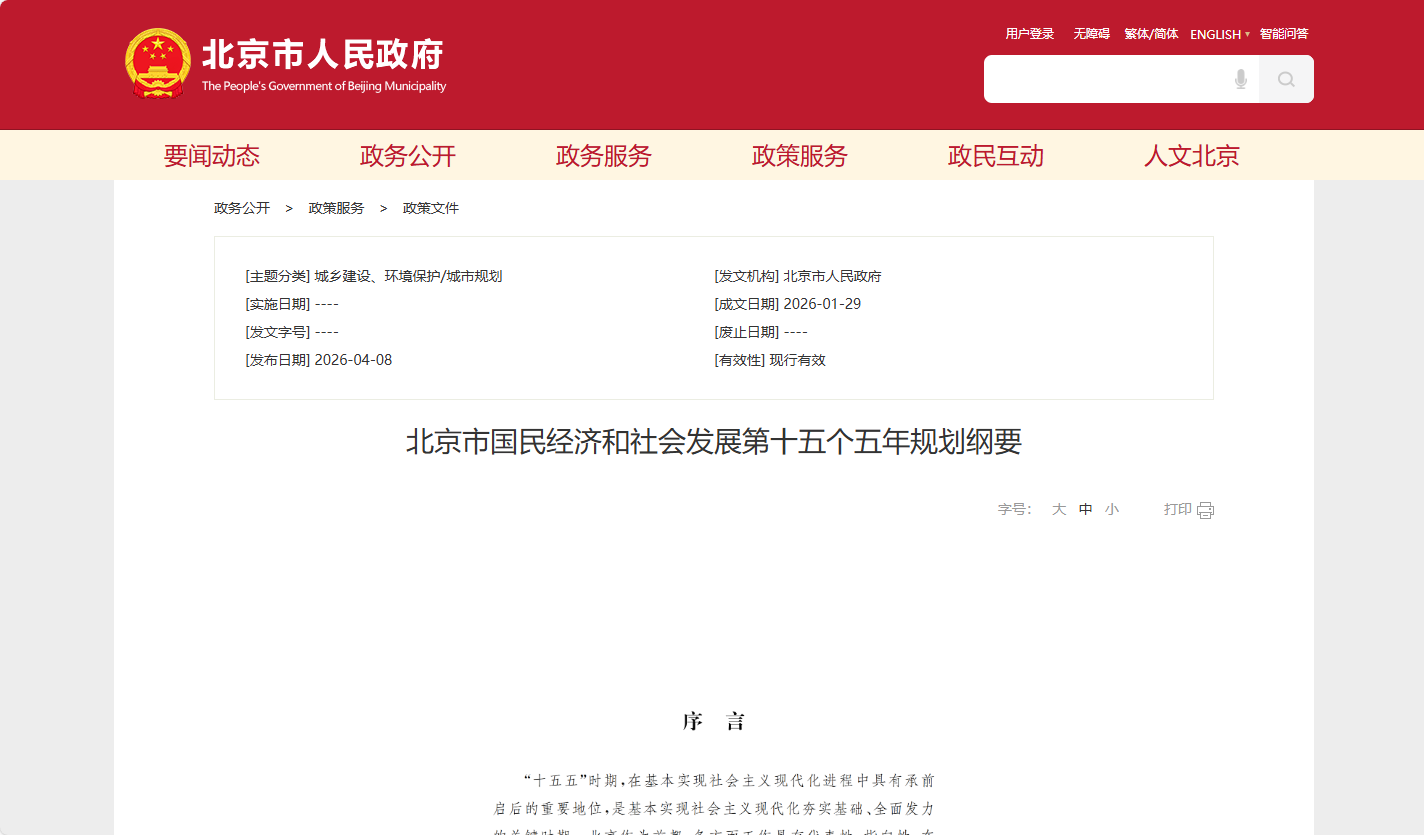Open the 智能问答 smart Q&A link
Viewport: 1424px width, 835px height.
point(1284,34)
